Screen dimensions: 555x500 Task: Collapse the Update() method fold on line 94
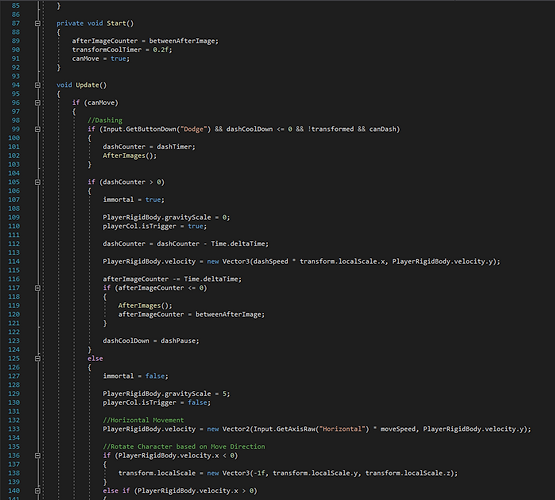pyautogui.click(x=38, y=85)
